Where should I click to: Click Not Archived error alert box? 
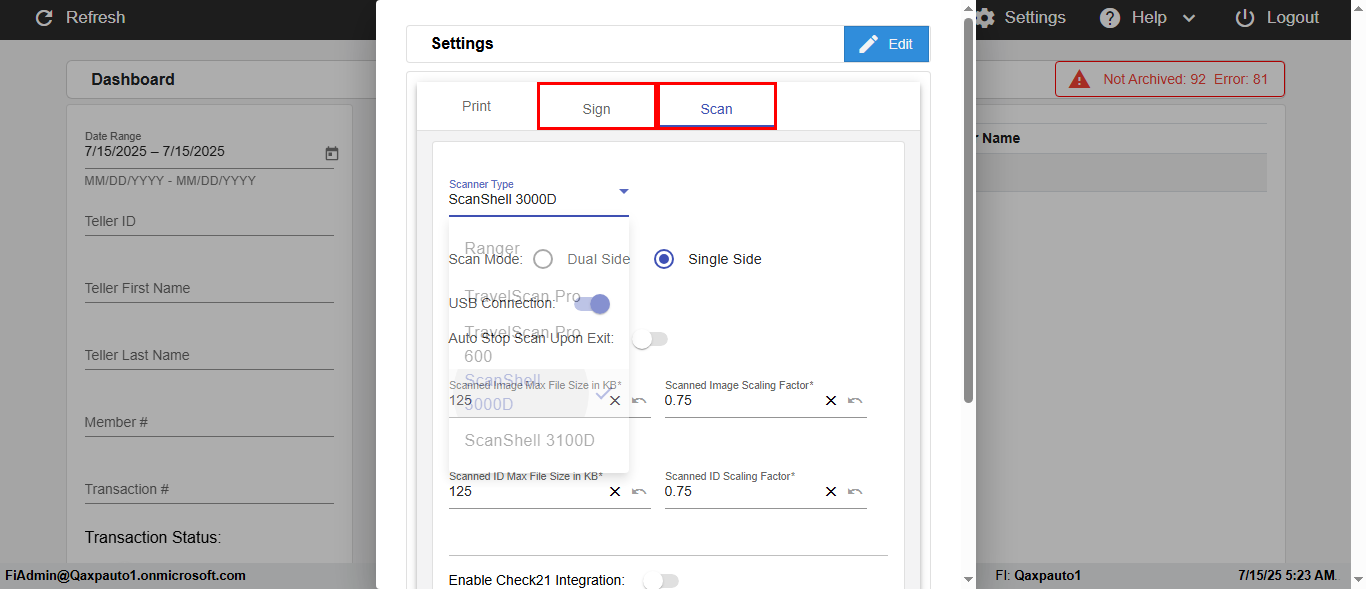[x=1170, y=79]
